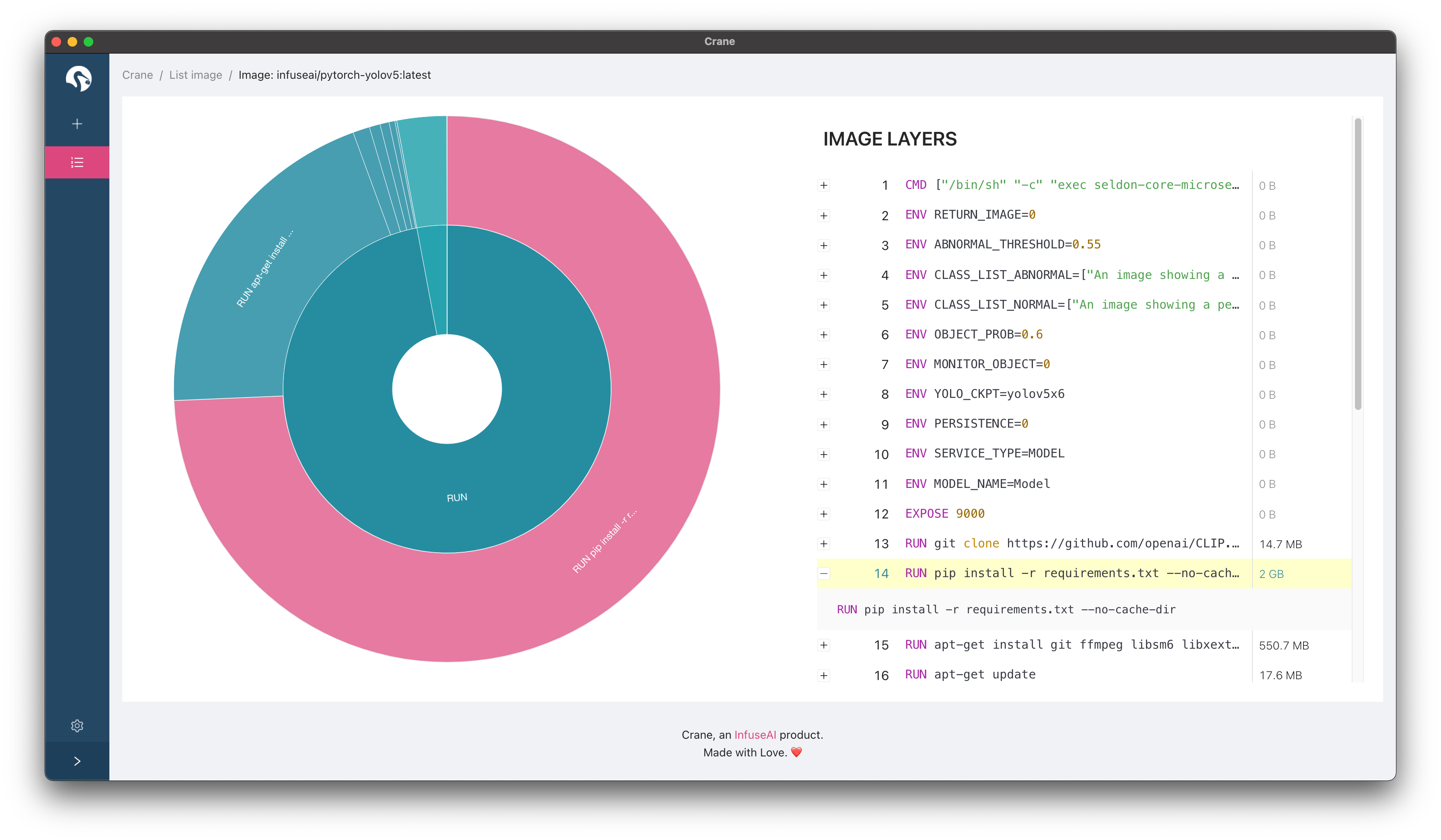Expand layer 12 EXPOSE 9000 row
This screenshot has height=840, width=1441.
[x=823, y=514]
